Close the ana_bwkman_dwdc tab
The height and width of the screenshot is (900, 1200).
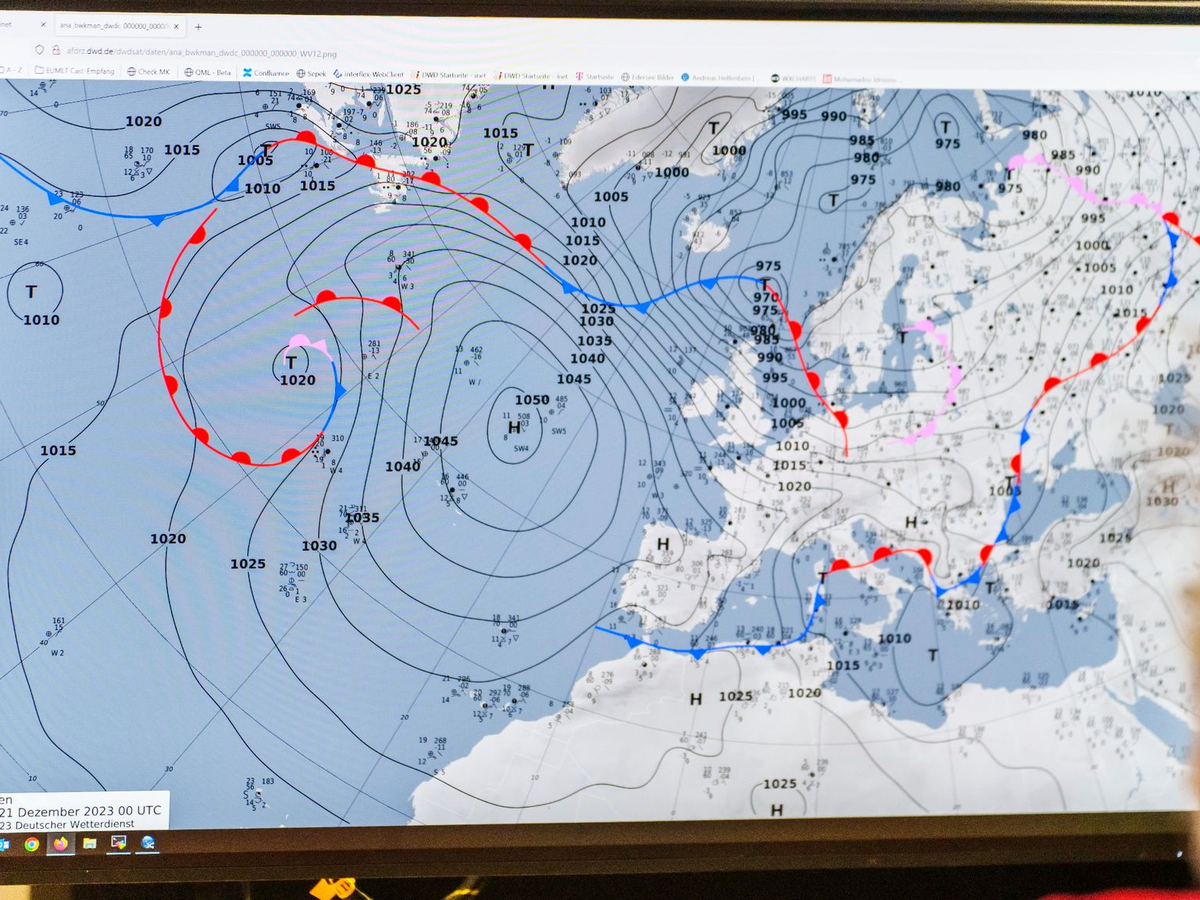coord(177,25)
